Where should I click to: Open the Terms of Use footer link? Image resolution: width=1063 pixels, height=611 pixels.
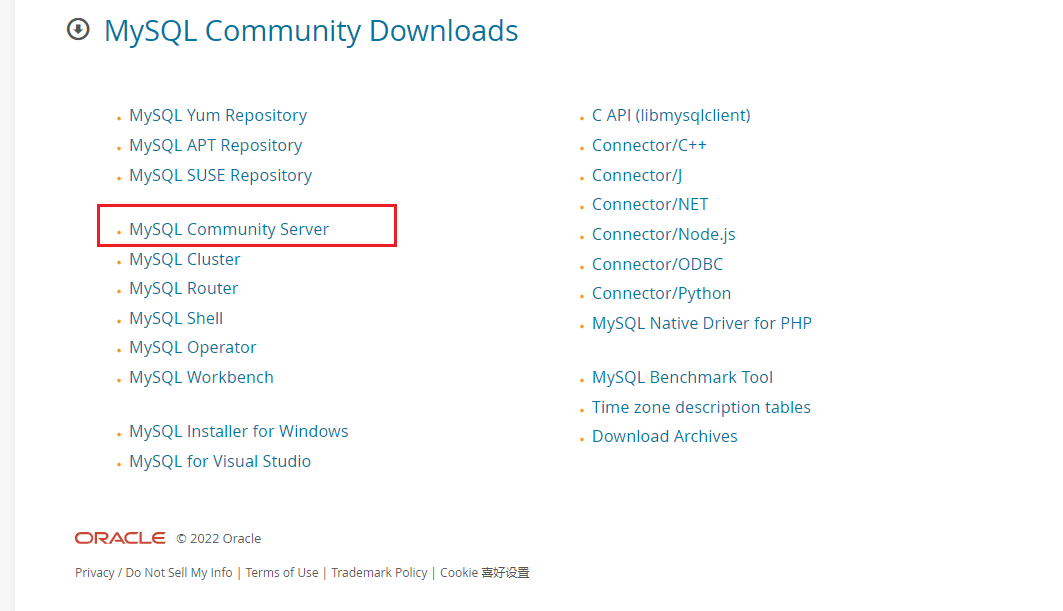coord(282,572)
